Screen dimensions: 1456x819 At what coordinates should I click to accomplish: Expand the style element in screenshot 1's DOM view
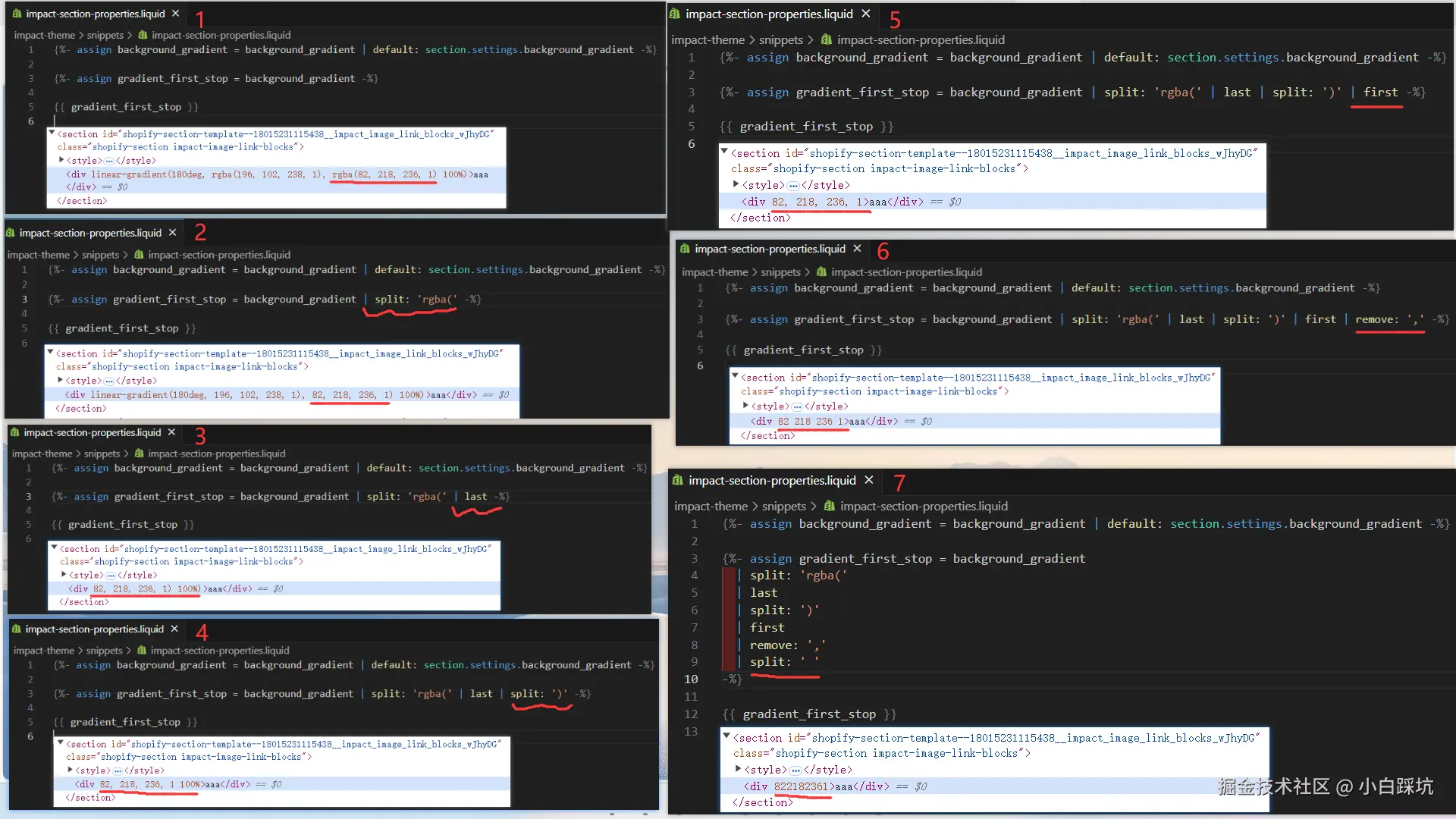click(61, 160)
